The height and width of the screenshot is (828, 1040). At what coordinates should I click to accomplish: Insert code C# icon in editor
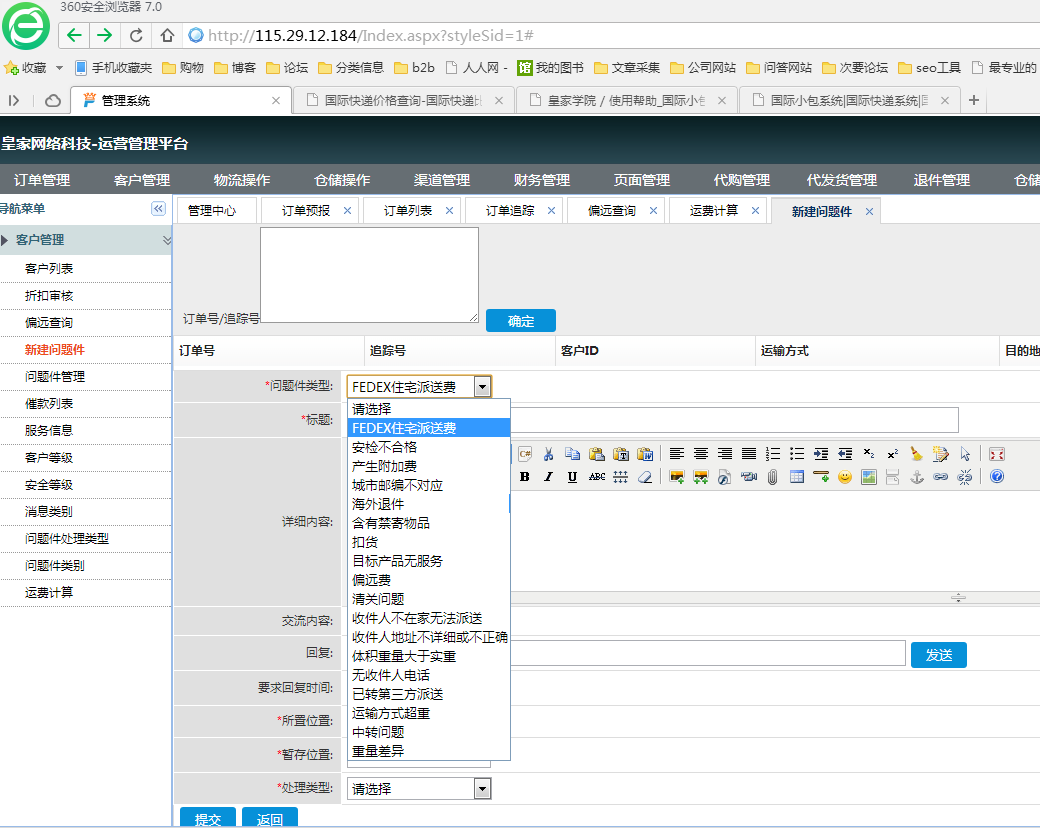(525, 454)
